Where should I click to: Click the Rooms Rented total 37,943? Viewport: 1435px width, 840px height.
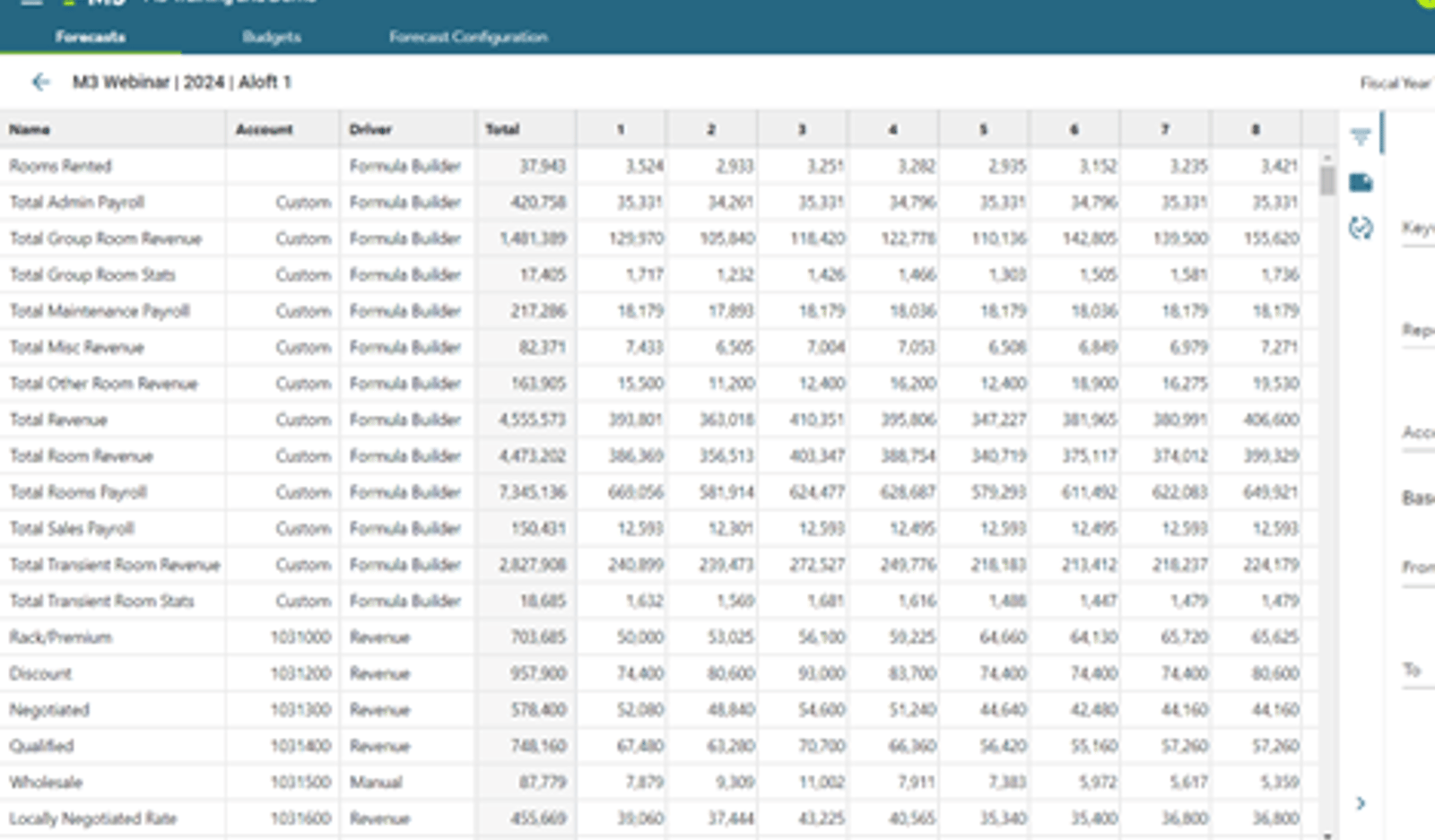point(543,166)
